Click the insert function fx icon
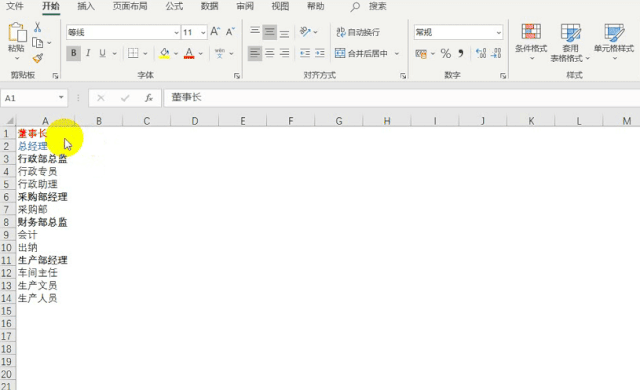The height and width of the screenshot is (390, 640). tap(149, 98)
